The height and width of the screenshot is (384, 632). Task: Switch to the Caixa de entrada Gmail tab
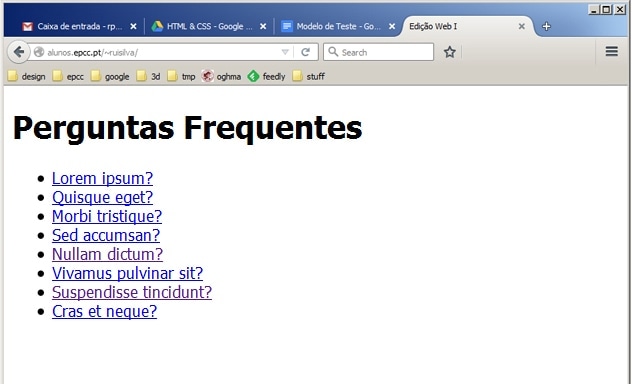coord(73,27)
